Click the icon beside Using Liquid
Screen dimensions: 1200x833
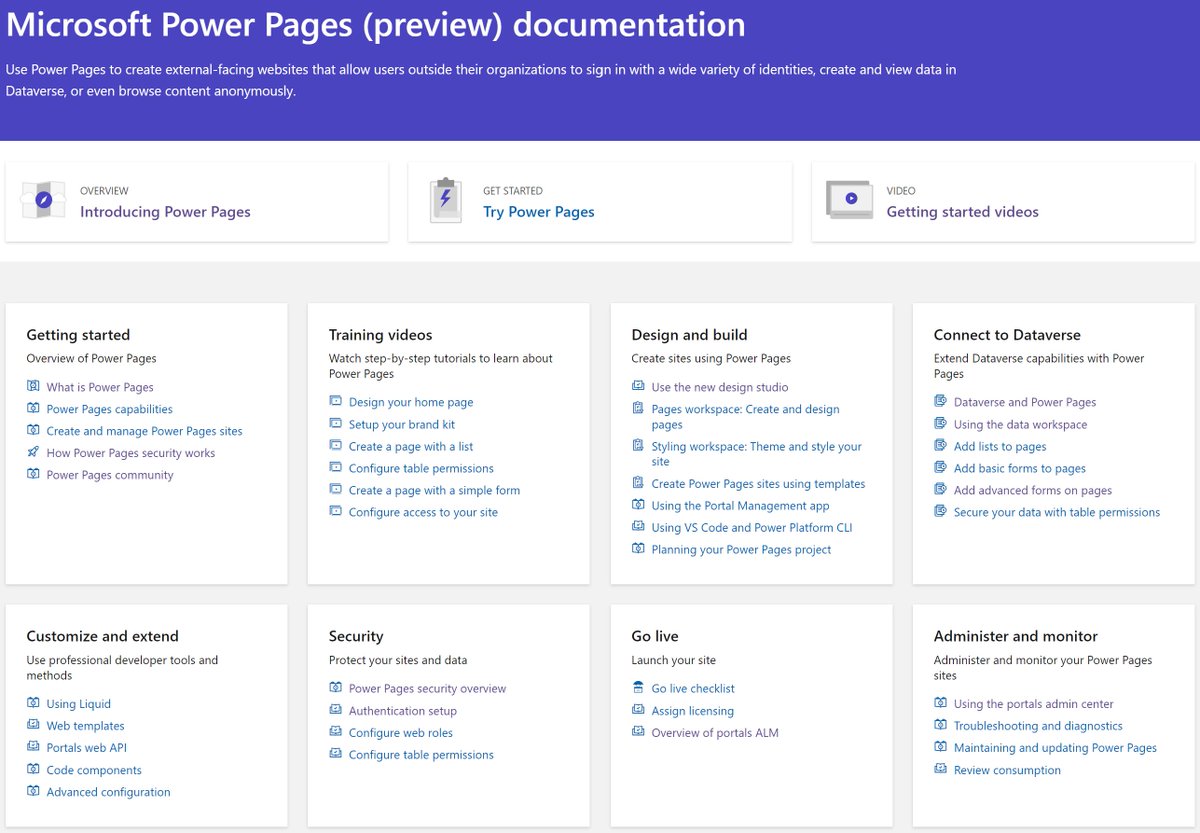pyautogui.click(x=33, y=704)
